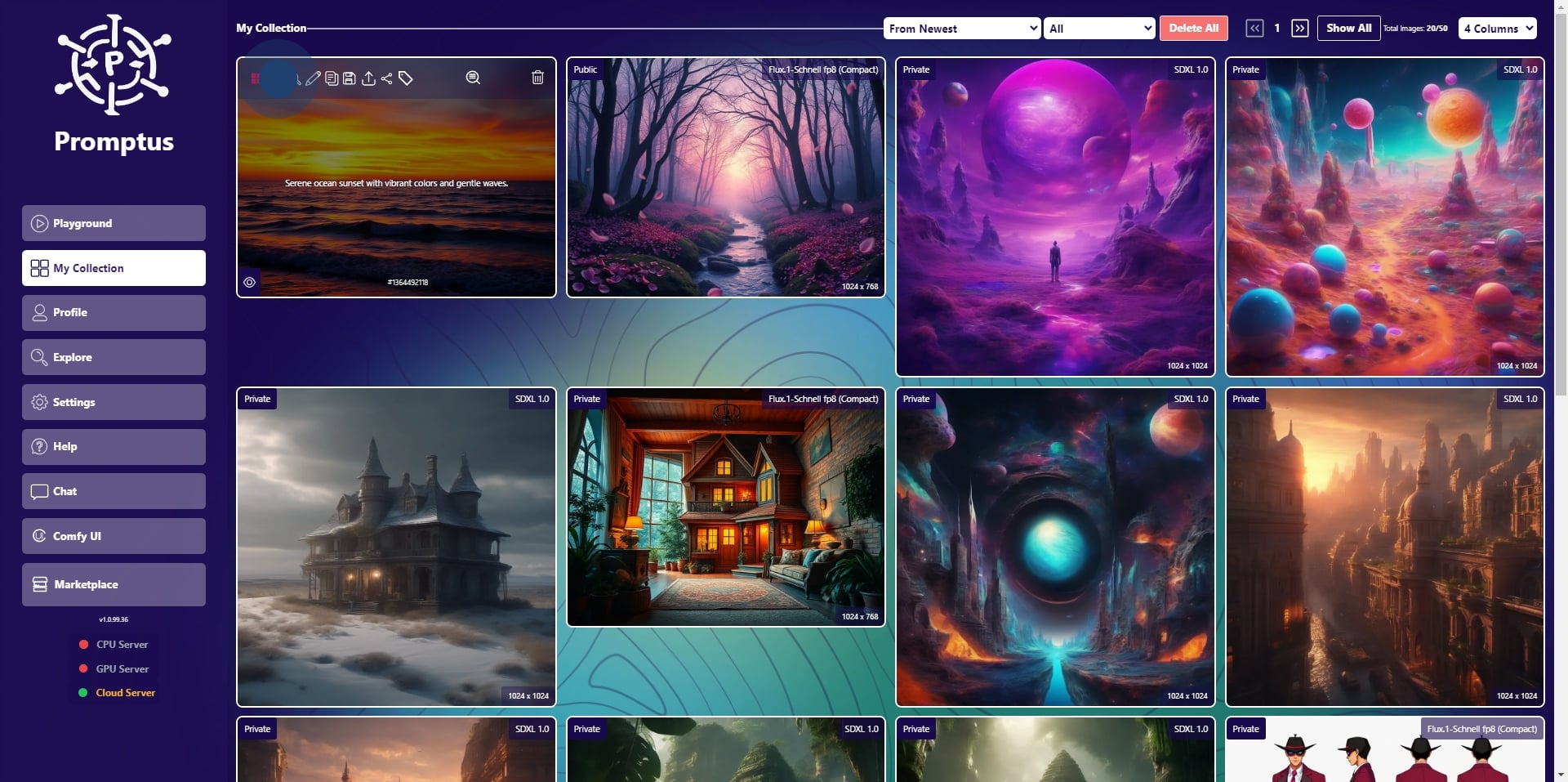Go to Explore in the sidebar
1568x782 pixels.
click(114, 357)
